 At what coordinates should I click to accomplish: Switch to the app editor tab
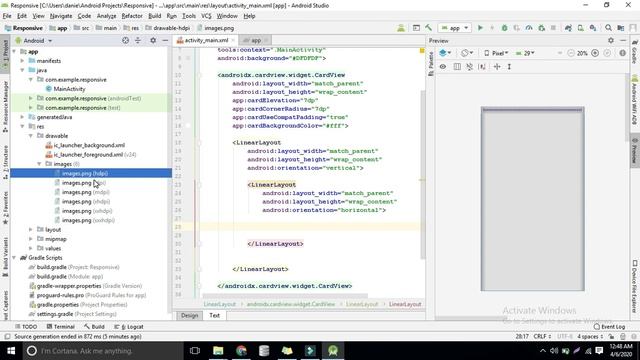[256, 40]
